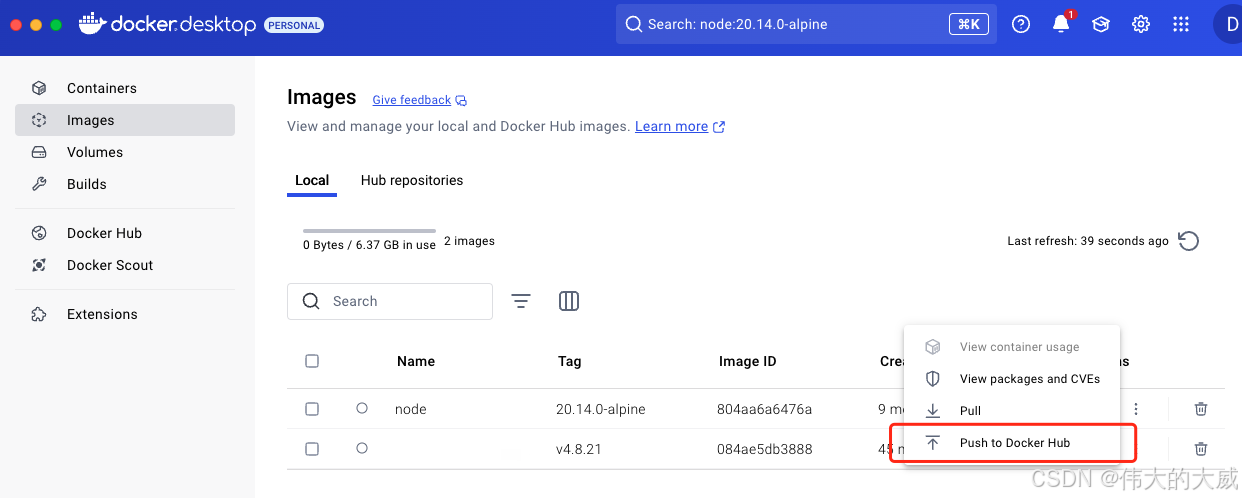
Task: Select Images in the sidebar
Action: 125,120
